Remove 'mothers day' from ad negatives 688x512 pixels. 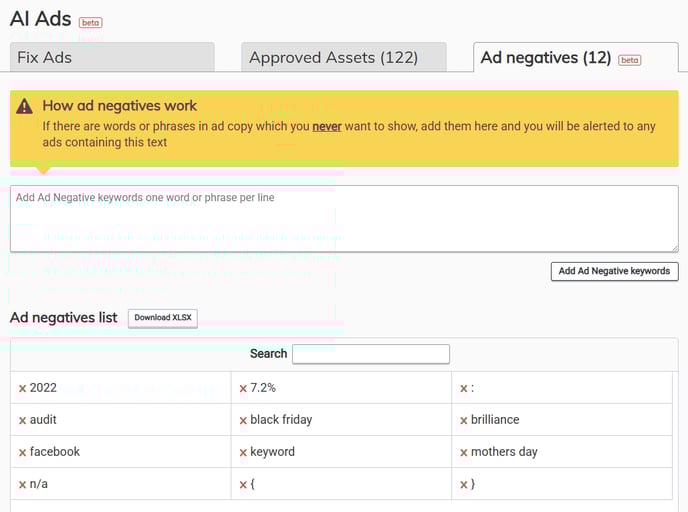[x=464, y=452]
